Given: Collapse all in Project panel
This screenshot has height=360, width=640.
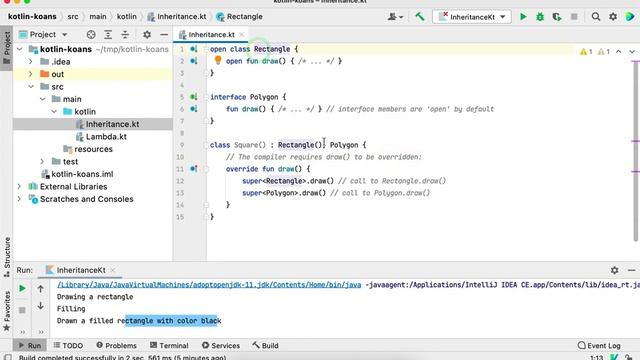Looking at the screenshot, I should click(125, 35).
